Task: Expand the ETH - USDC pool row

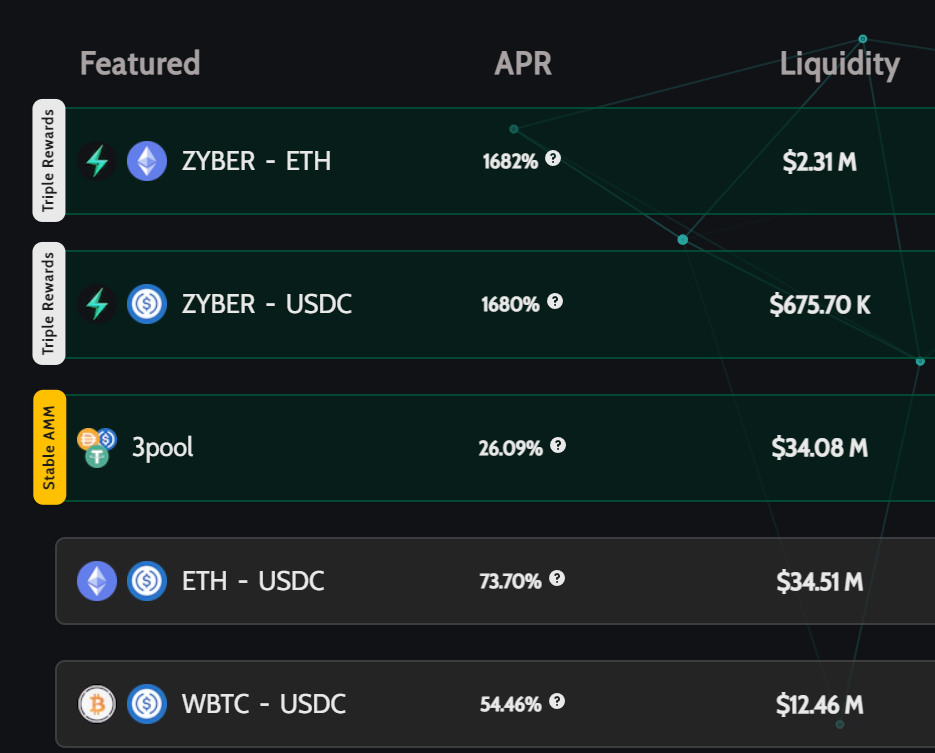Action: 495,581
